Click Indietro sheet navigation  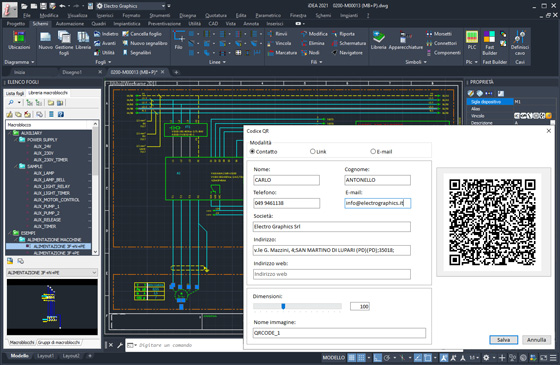pos(106,34)
